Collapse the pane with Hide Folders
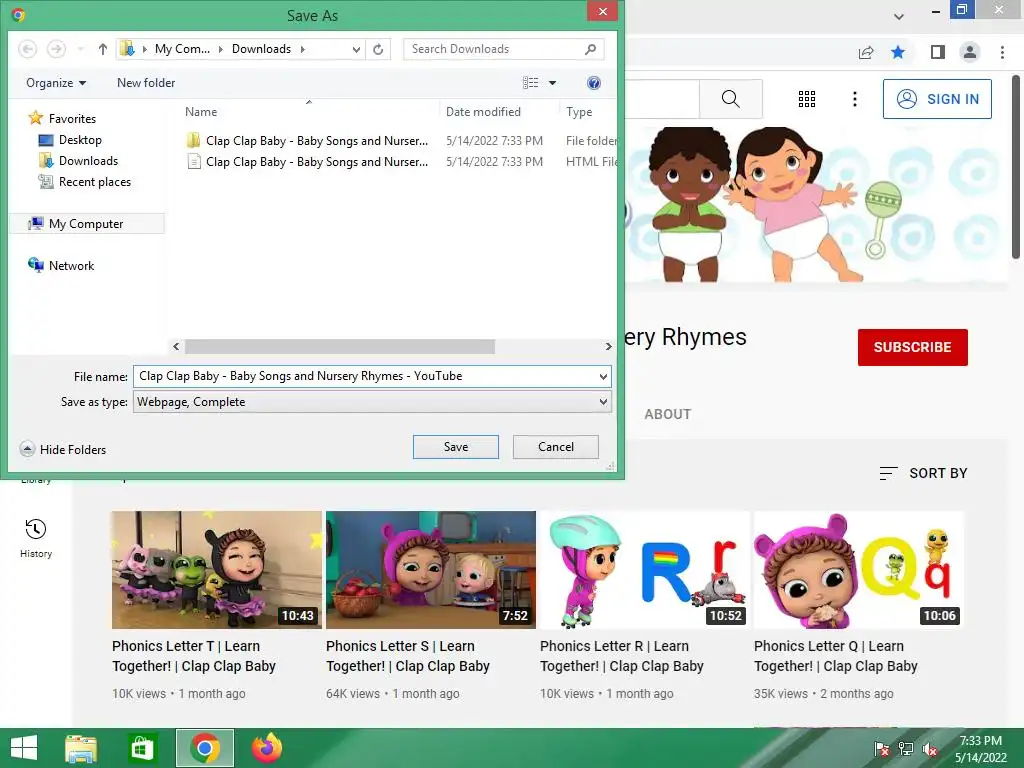Viewport: 1024px width, 768px height. tap(63, 449)
